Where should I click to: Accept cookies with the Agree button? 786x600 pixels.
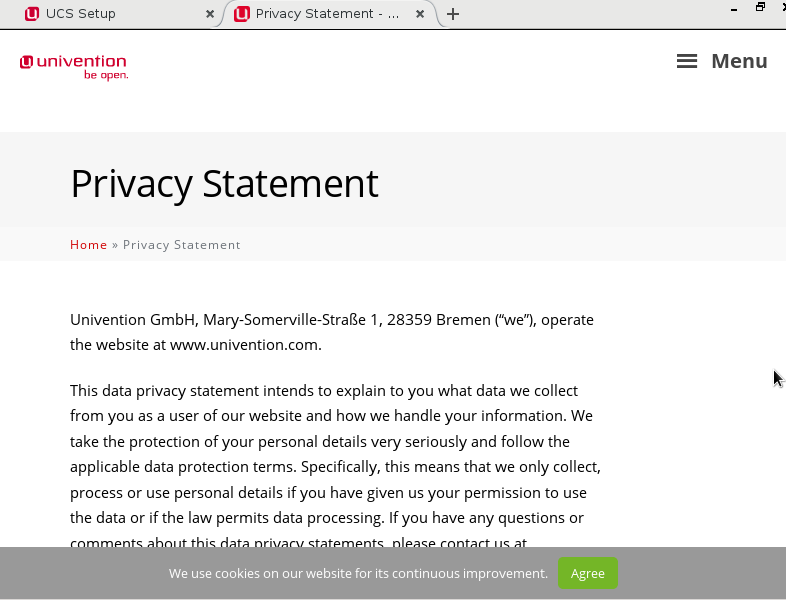coord(588,574)
